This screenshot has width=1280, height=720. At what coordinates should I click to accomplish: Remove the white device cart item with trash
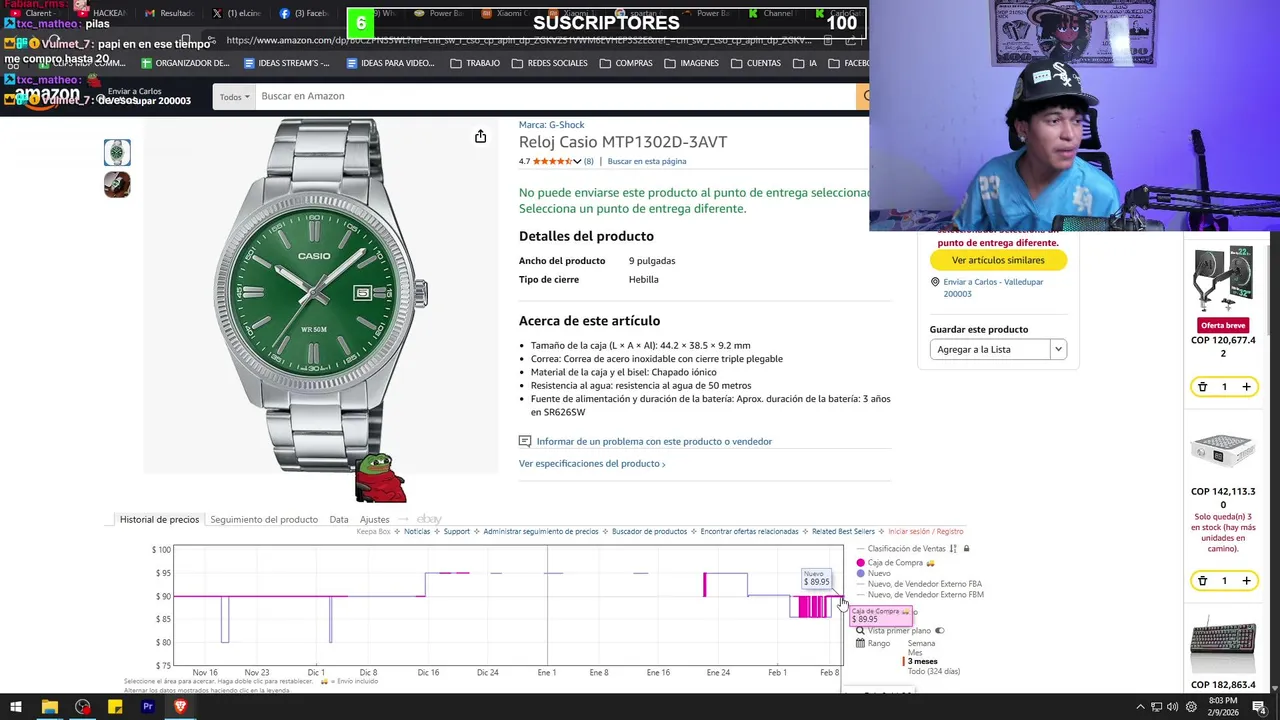[x=1202, y=581]
